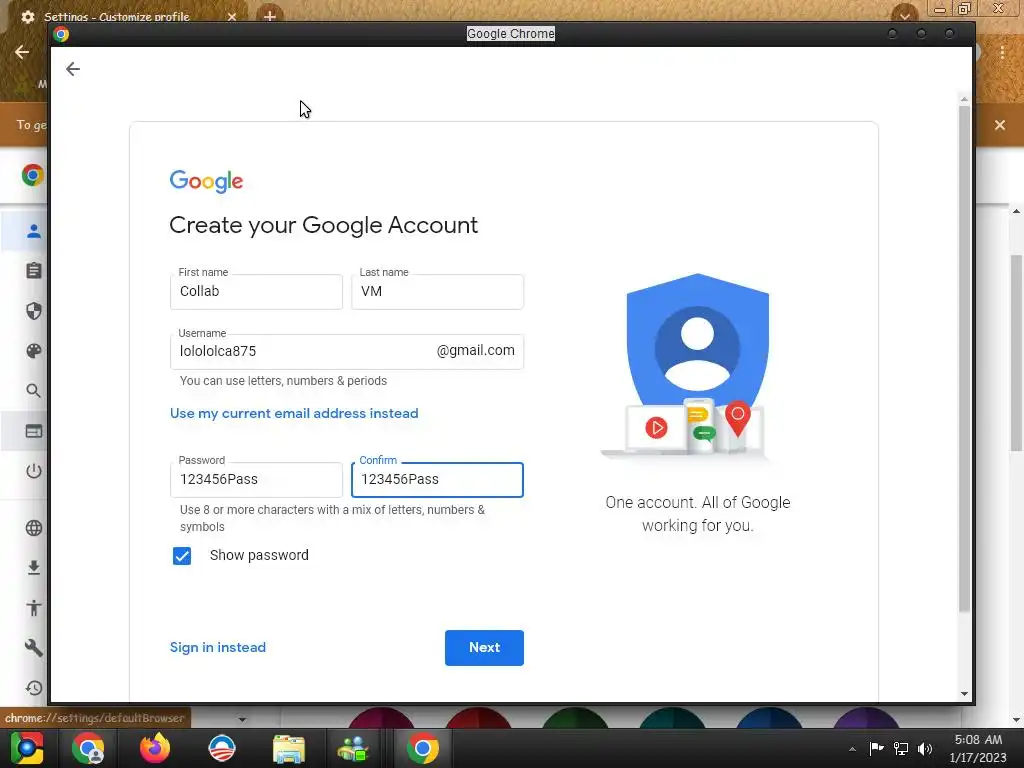The width and height of the screenshot is (1024, 768).
Task: Click the Next button
Action: click(484, 648)
